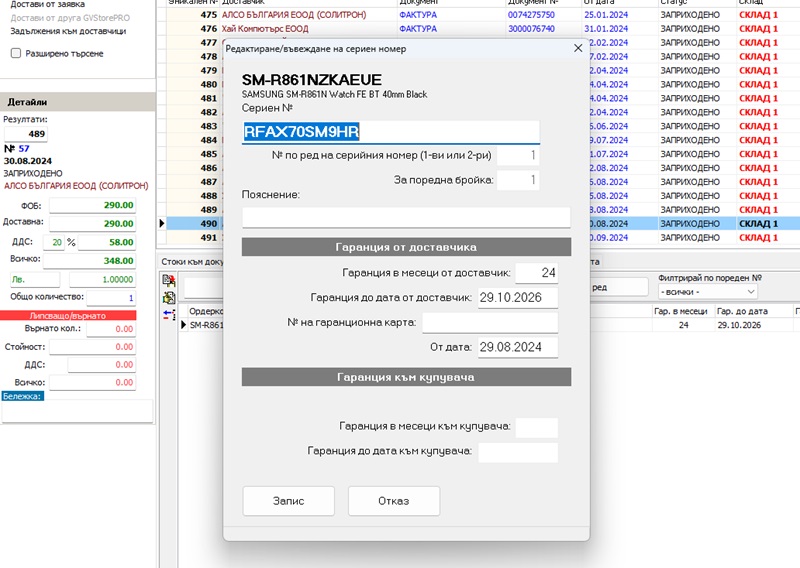800x568 pixels.
Task: Enable the Разширено търсене checkbox
Action: 16,53
